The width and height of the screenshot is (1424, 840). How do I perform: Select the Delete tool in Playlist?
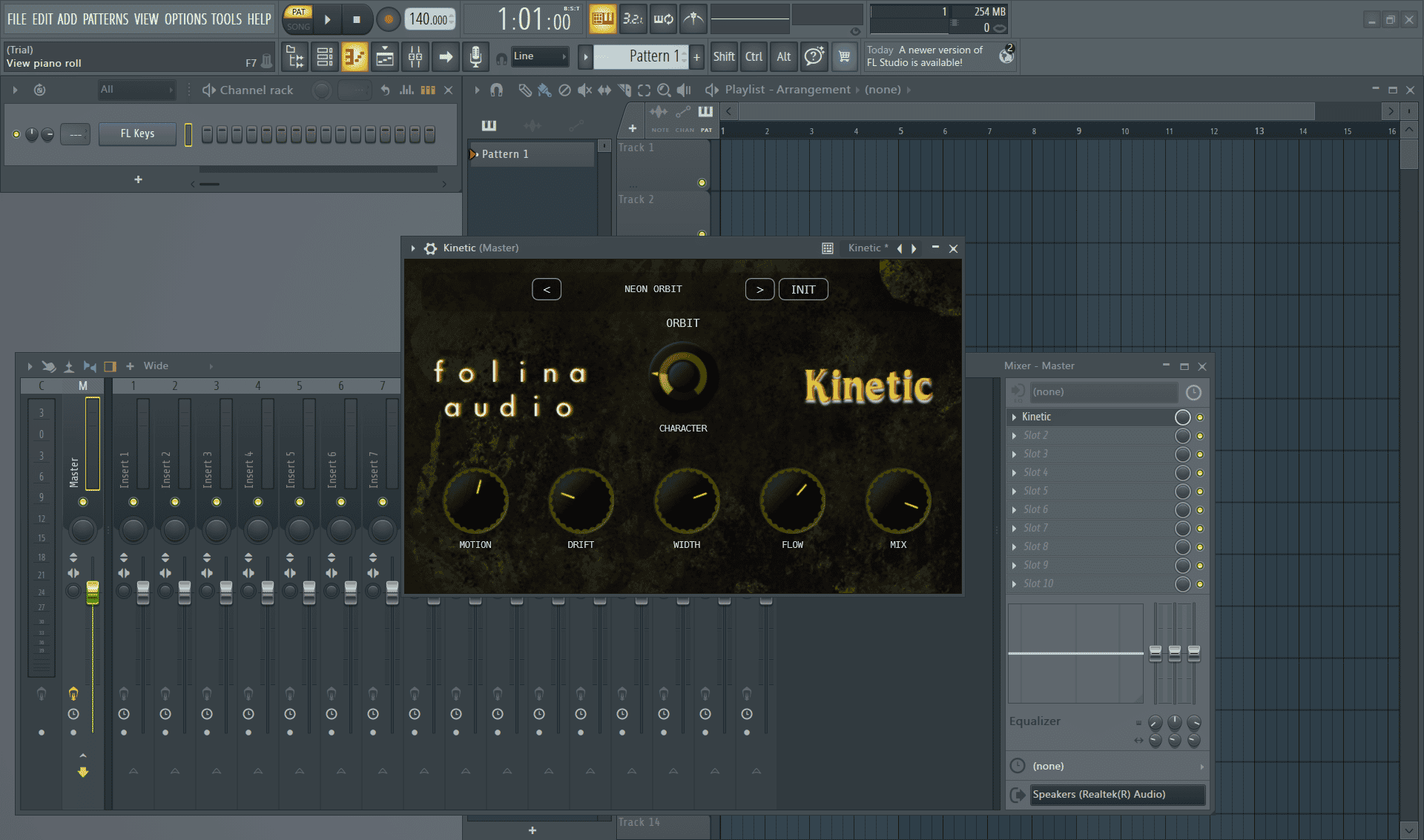coord(564,90)
